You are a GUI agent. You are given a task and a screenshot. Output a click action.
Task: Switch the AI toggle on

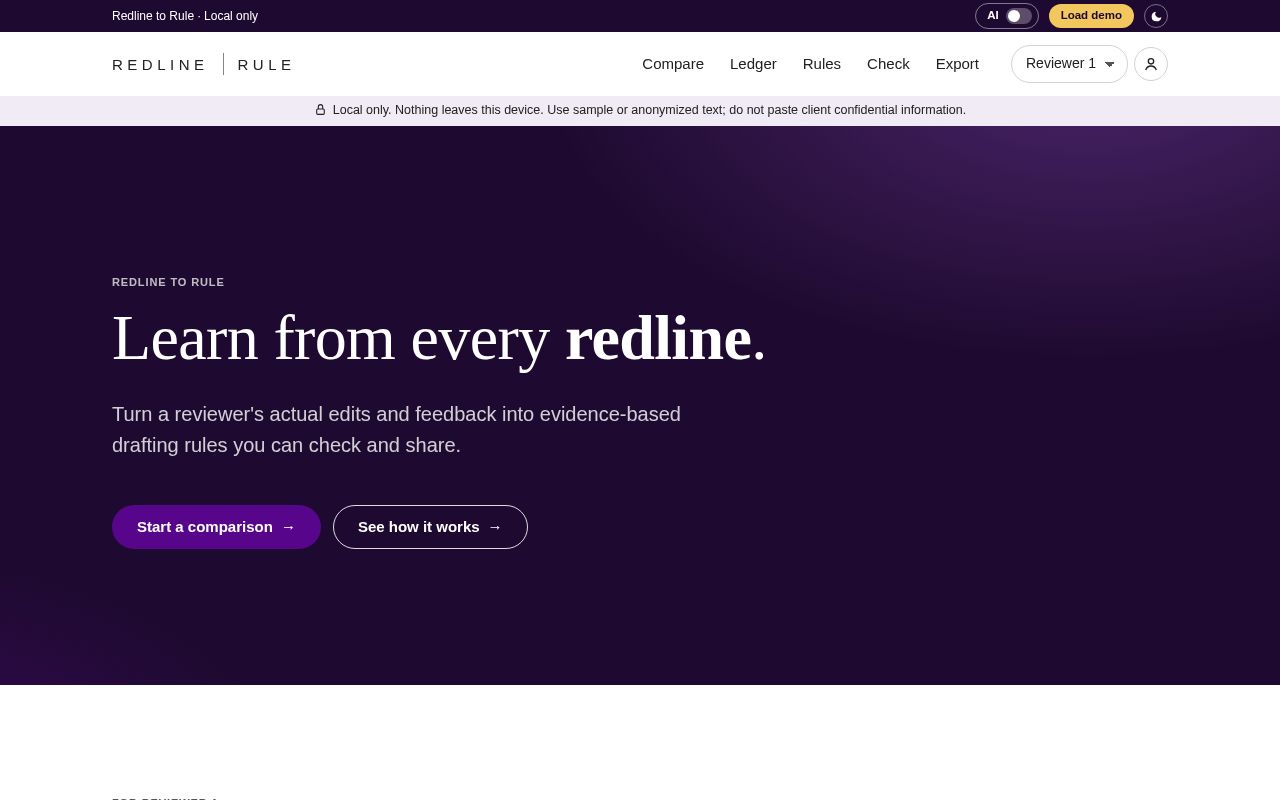point(1018,16)
